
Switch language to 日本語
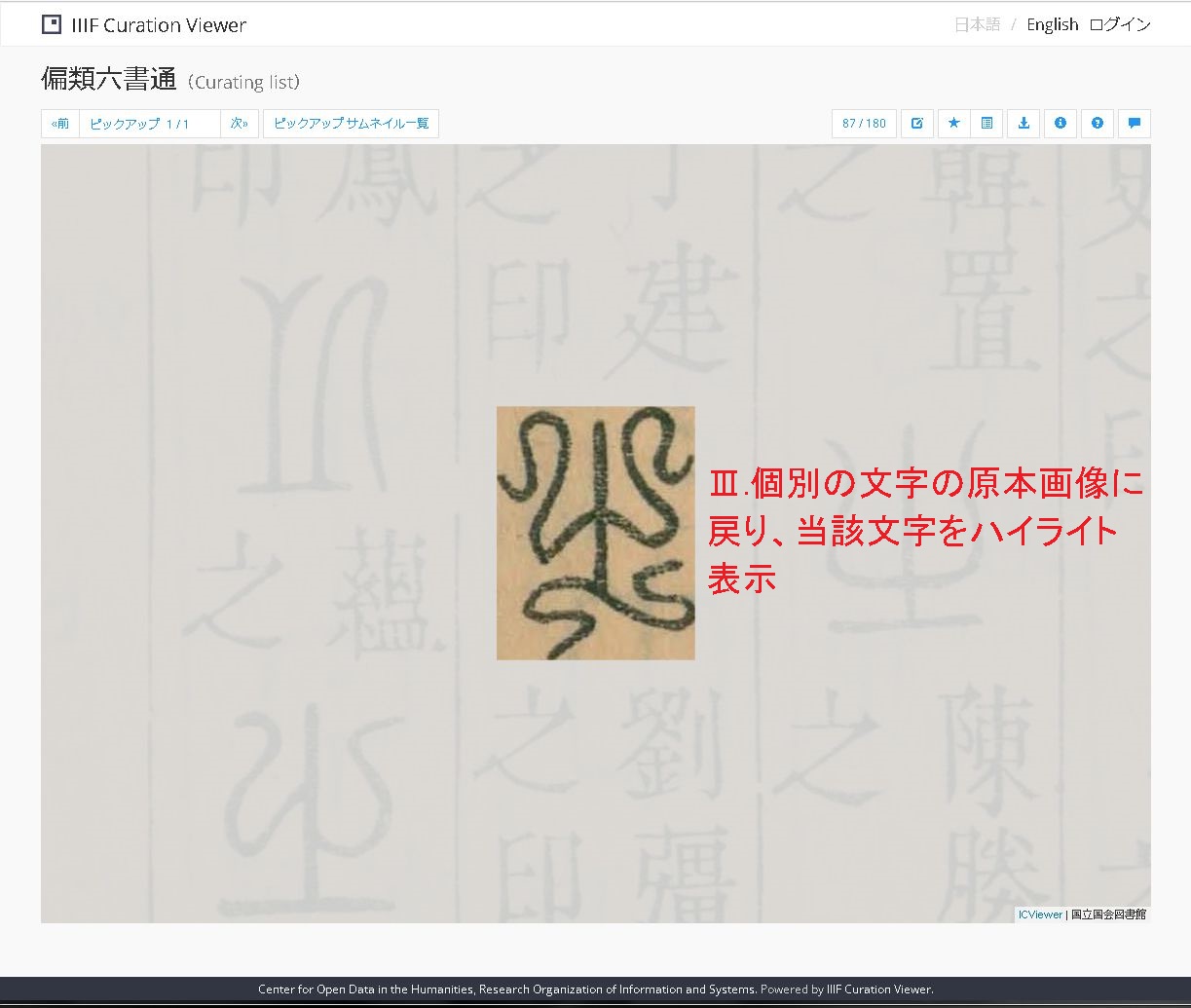[977, 24]
